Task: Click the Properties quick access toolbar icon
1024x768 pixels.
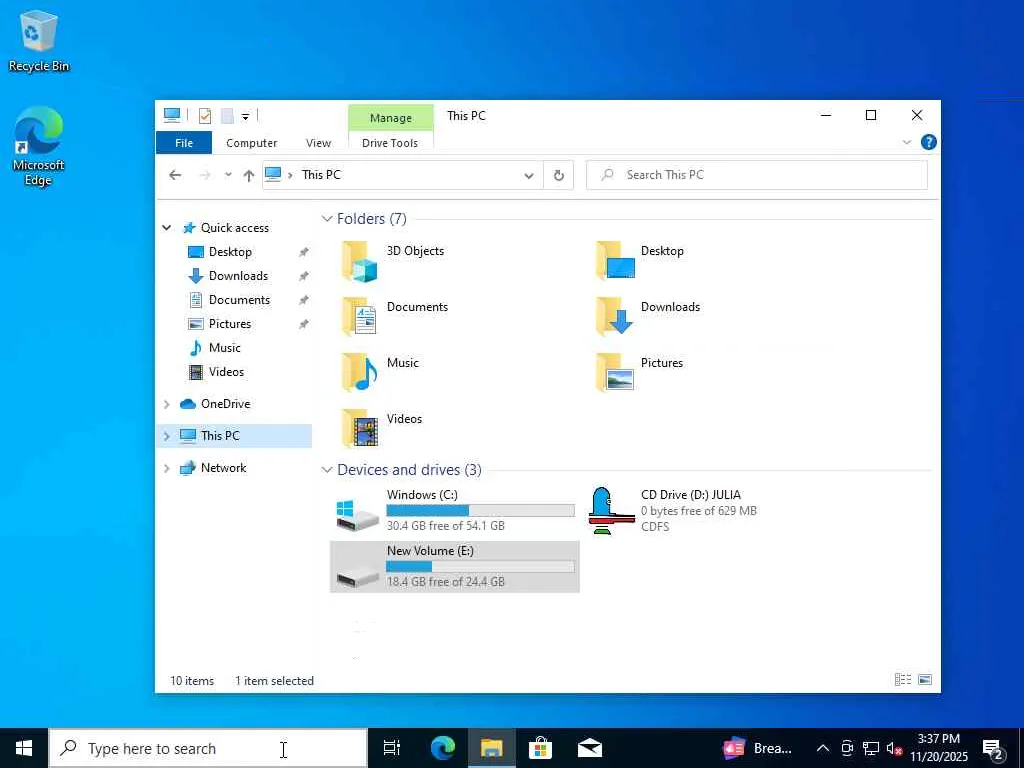Action: (x=205, y=116)
